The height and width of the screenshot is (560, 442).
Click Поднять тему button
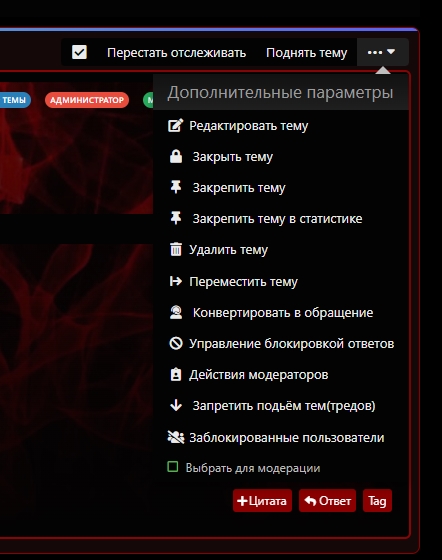(x=306, y=52)
